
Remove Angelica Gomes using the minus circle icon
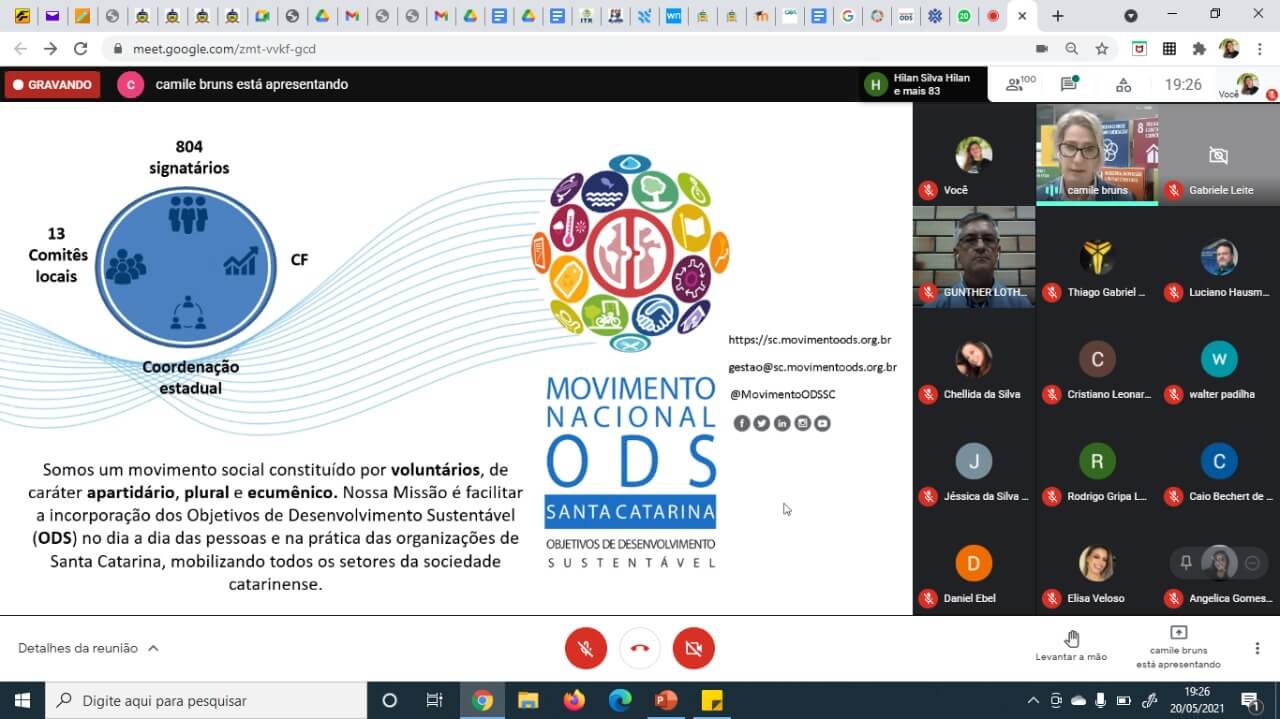click(1251, 563)
